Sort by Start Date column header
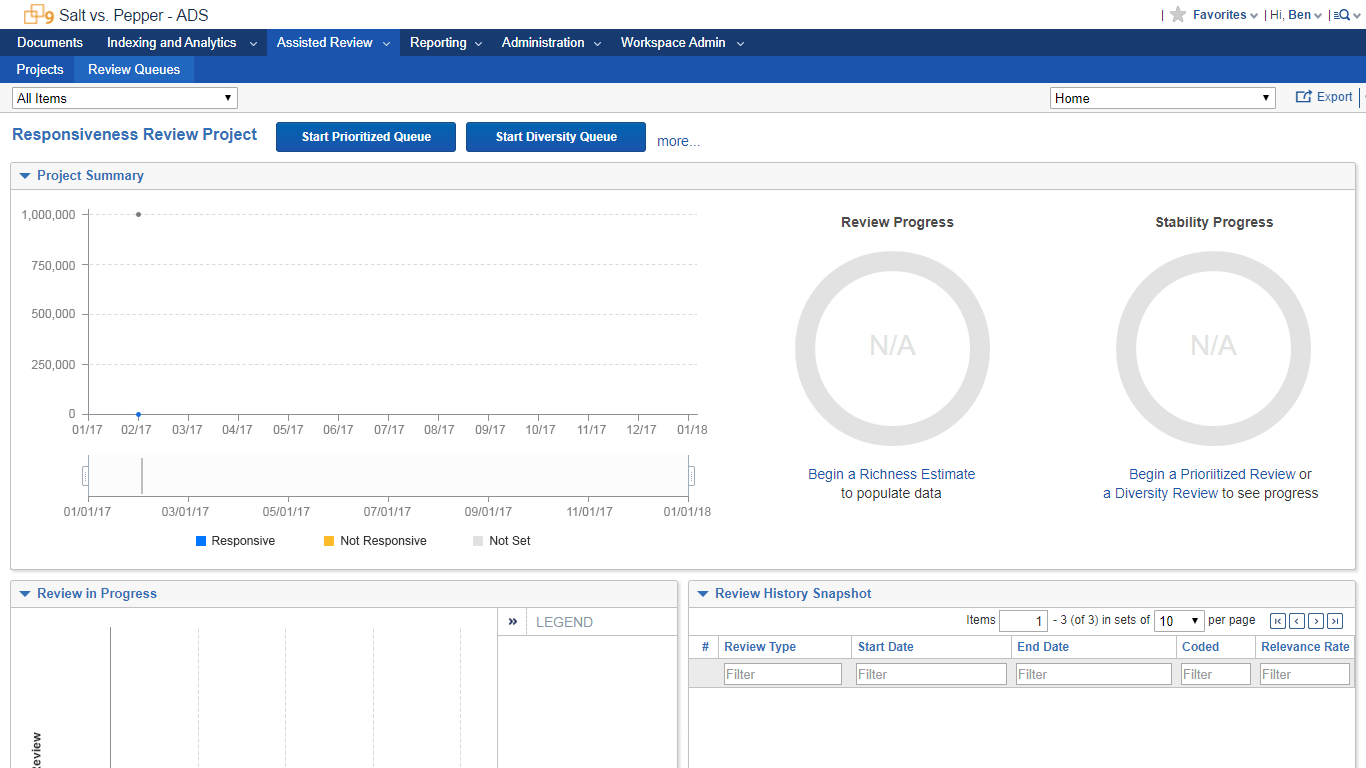1366x768 pixels. coord(886,647)
